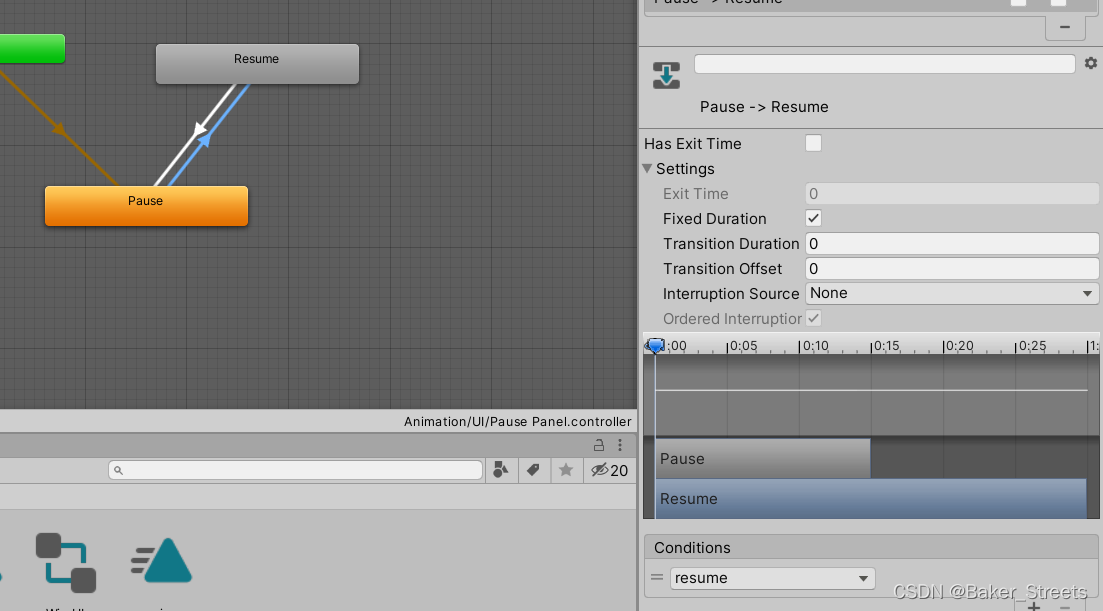Click the Search by Type icon

[501, 470]
